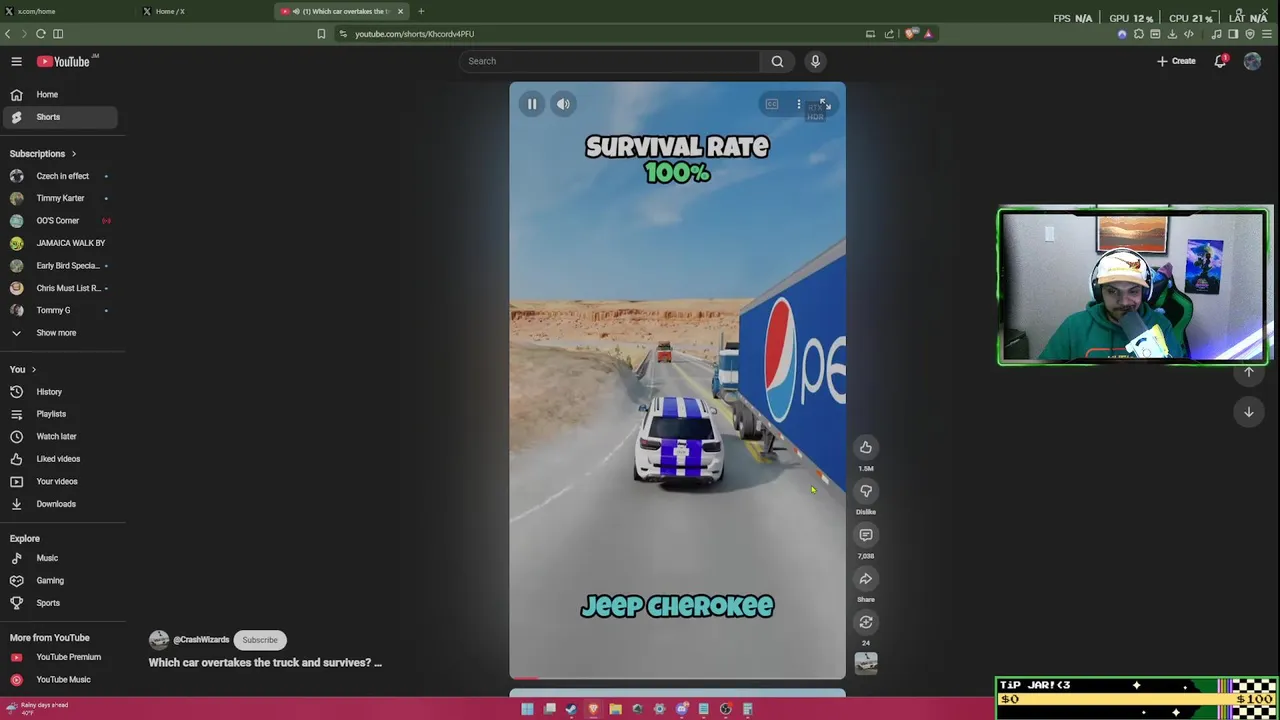Expand the Subscriptions section chevron
This screenshot has width=1280, height=720.
pos(73,154)
